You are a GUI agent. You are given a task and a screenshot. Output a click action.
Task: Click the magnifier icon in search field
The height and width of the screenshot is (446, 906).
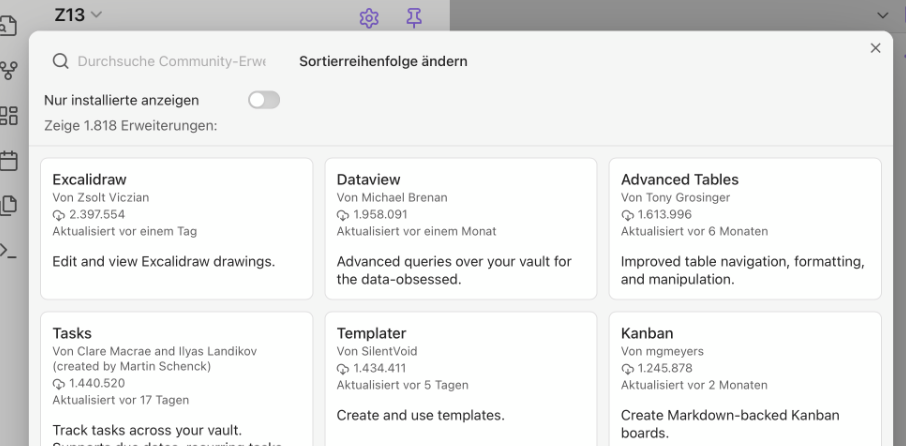pos(61,62)
